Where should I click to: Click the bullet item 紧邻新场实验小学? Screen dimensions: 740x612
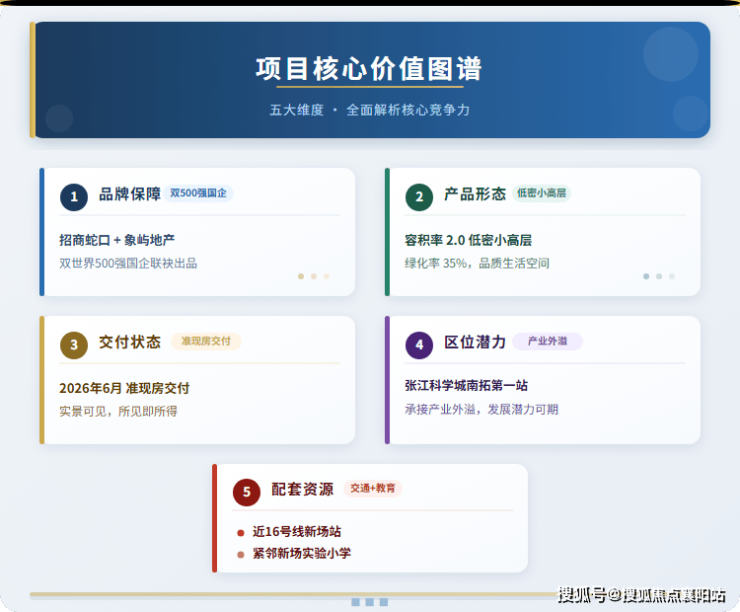click(x=302, y=553)
